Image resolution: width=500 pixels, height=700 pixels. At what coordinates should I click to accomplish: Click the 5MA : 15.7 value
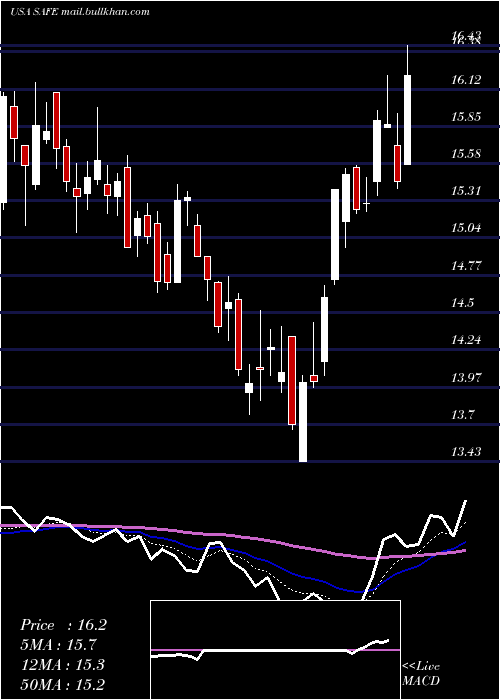(58, 645)
